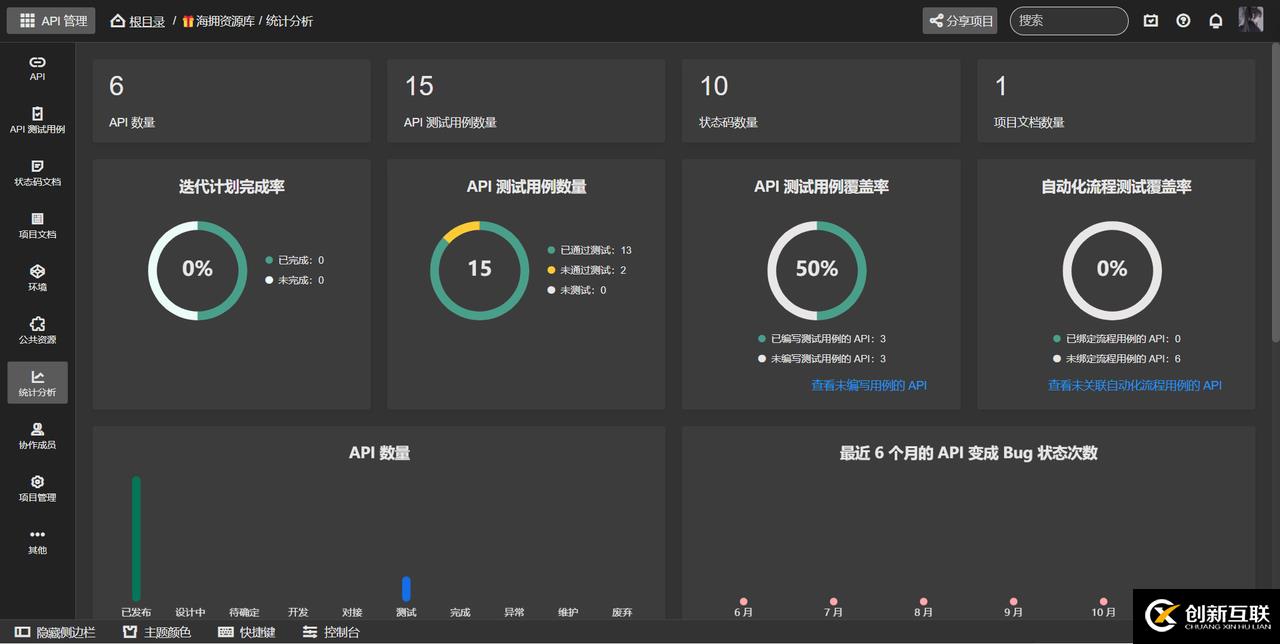
Task: Open 环境 sidebar section
Action: [37, 278]
